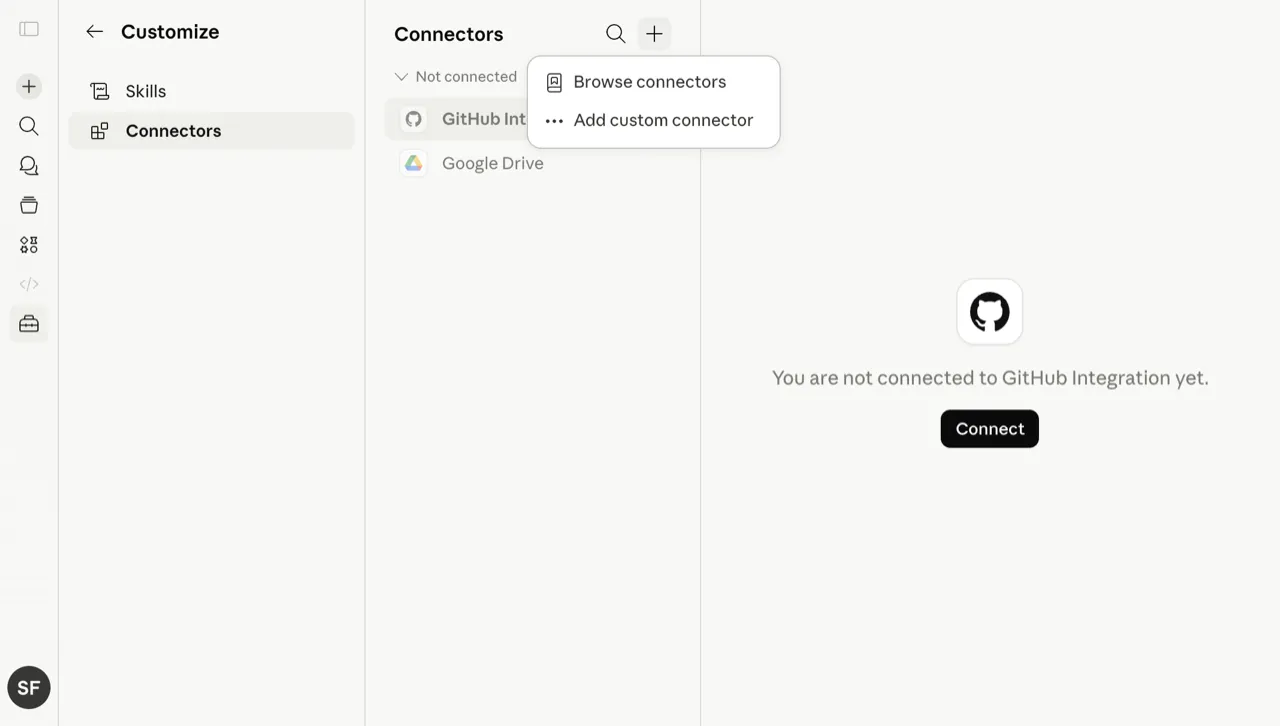
Task: Start a new chat with plus icon
Action: (29, 87)
